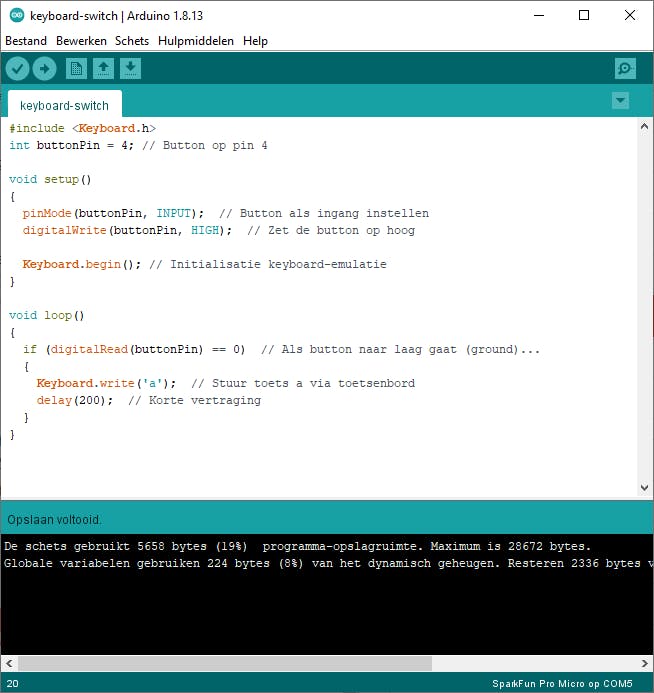Close the Arduino window
The image size is (654, 693).
click(630, 15)
